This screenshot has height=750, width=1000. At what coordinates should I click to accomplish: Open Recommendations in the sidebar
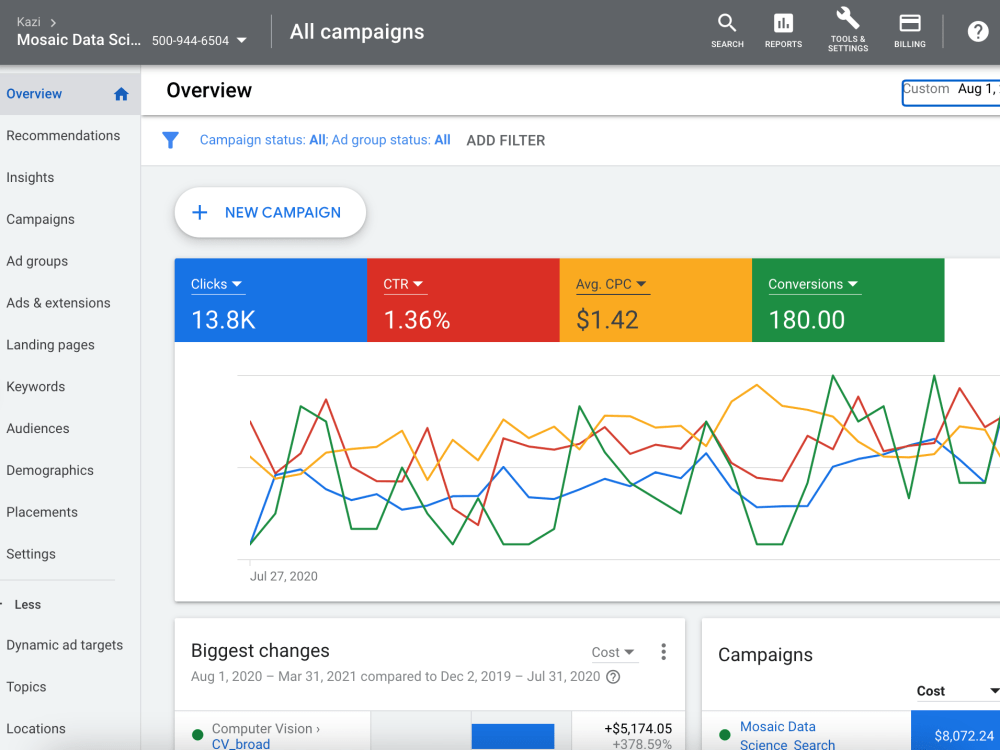[x=63, y=136]
